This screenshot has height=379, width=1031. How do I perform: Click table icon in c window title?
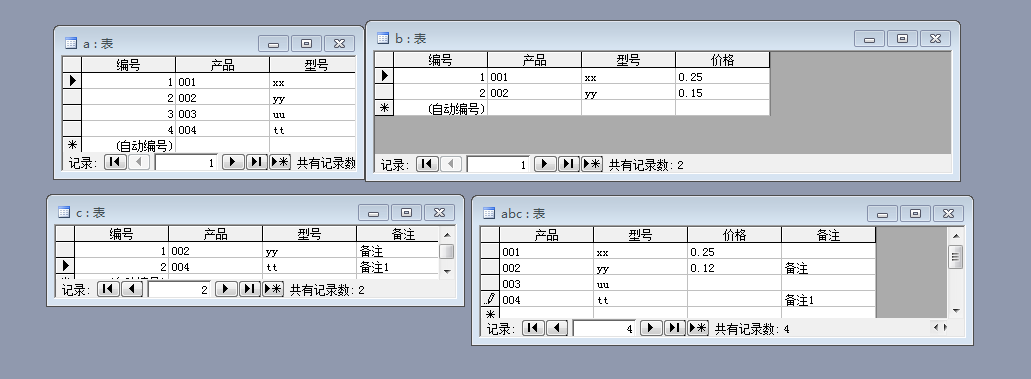(64, 212)
